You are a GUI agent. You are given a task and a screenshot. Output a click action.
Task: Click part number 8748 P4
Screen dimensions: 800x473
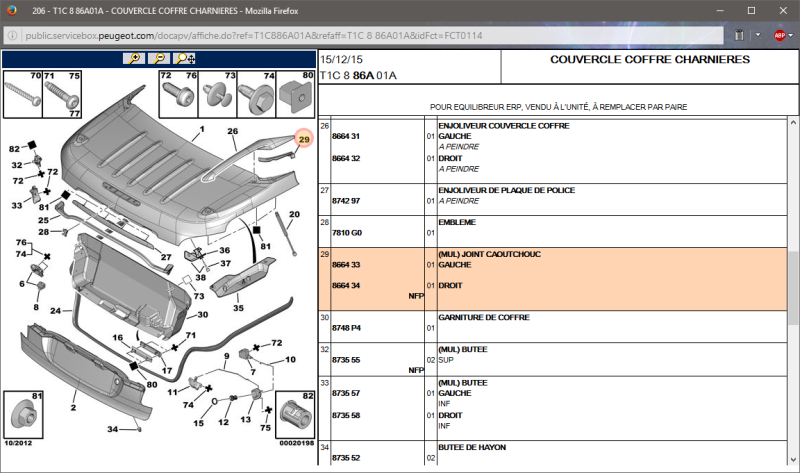(346, 328)
